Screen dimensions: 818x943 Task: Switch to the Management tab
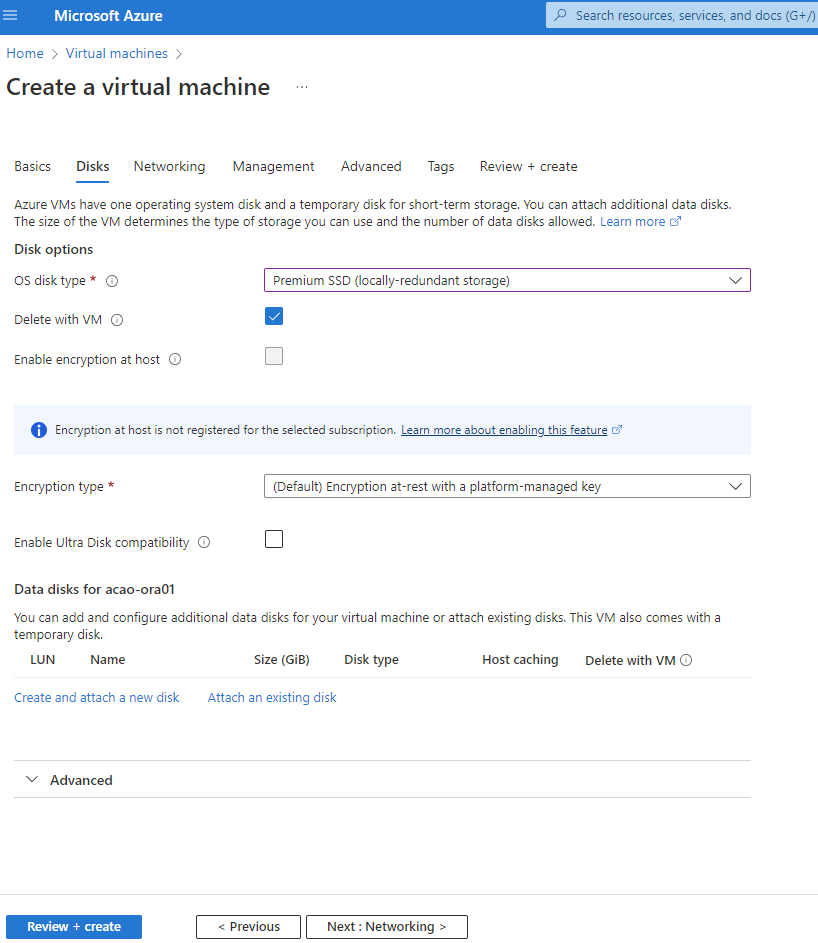point(273,166)
